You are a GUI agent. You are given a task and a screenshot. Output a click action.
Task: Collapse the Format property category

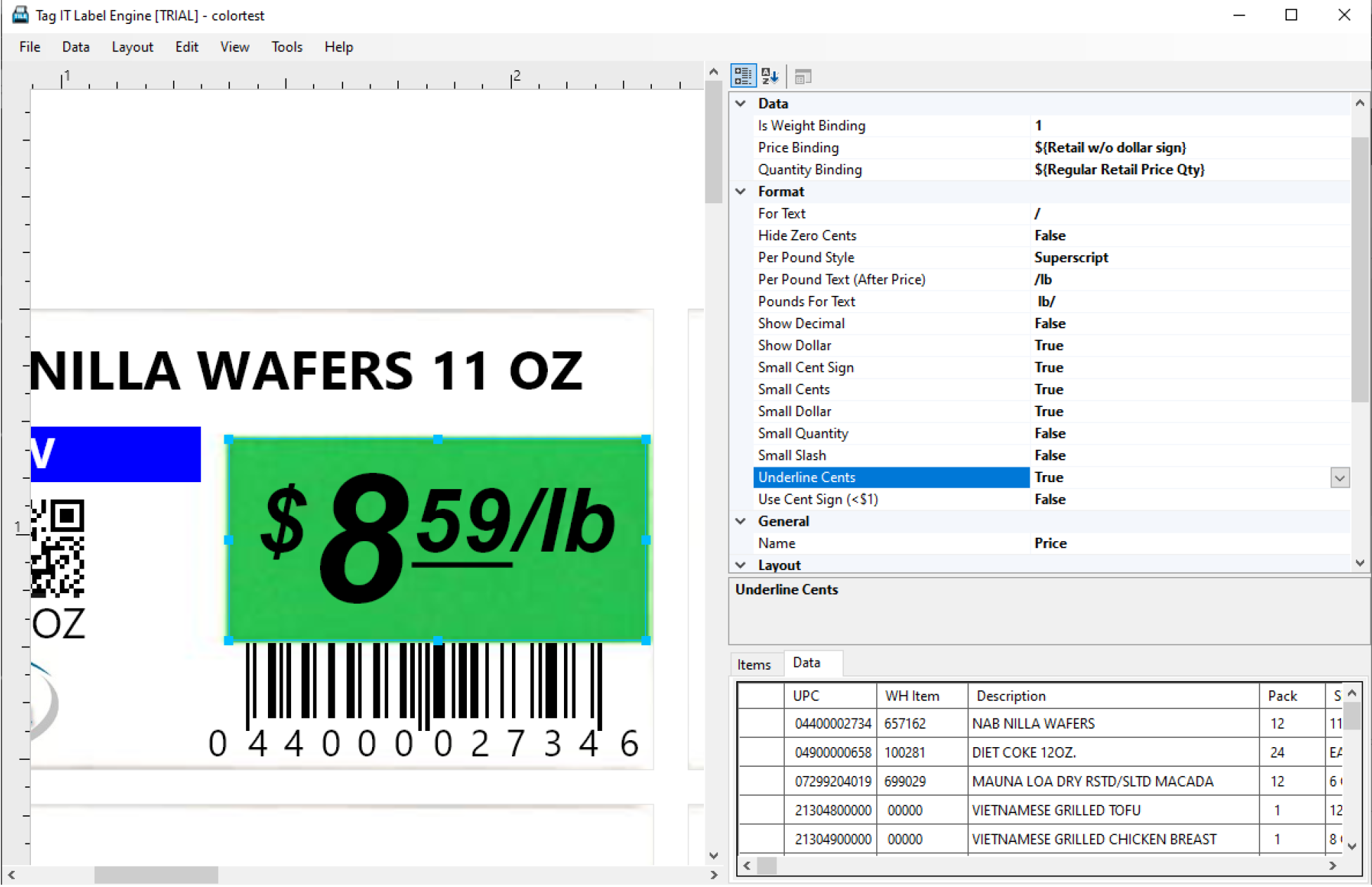coord(741,191)
